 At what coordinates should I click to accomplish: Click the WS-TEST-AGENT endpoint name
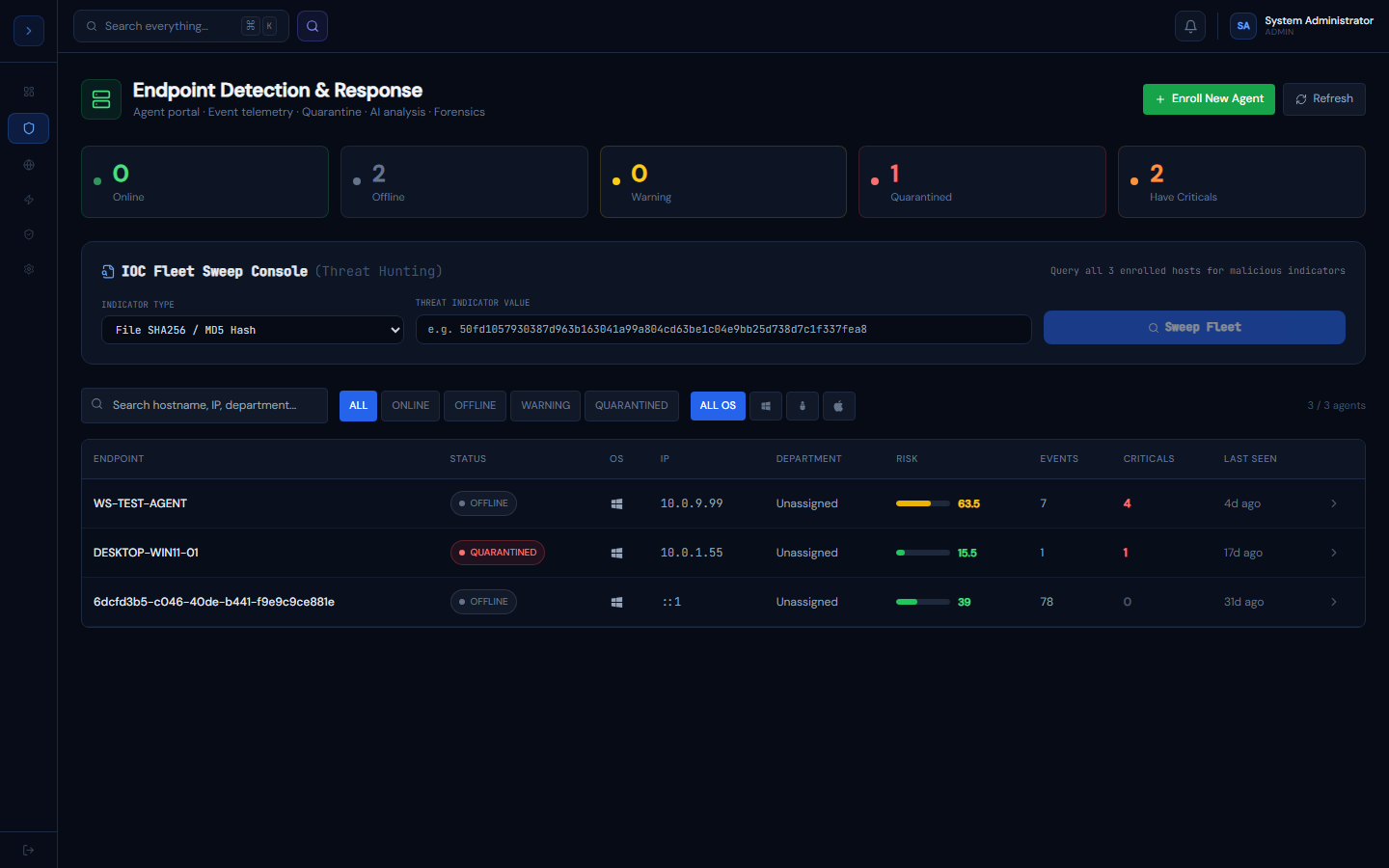click(140, 503)
